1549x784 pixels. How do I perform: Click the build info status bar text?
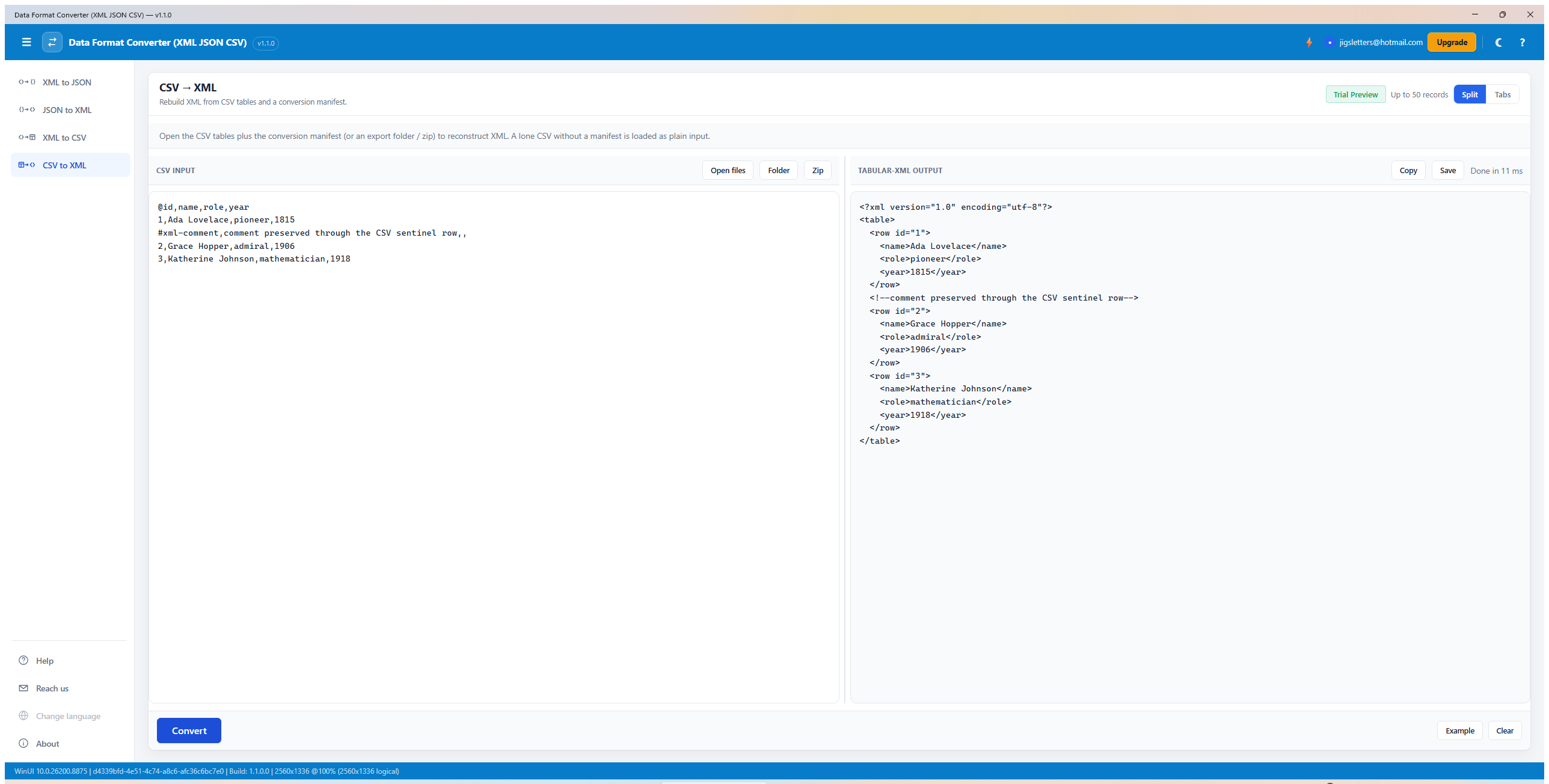pos(207,771)
